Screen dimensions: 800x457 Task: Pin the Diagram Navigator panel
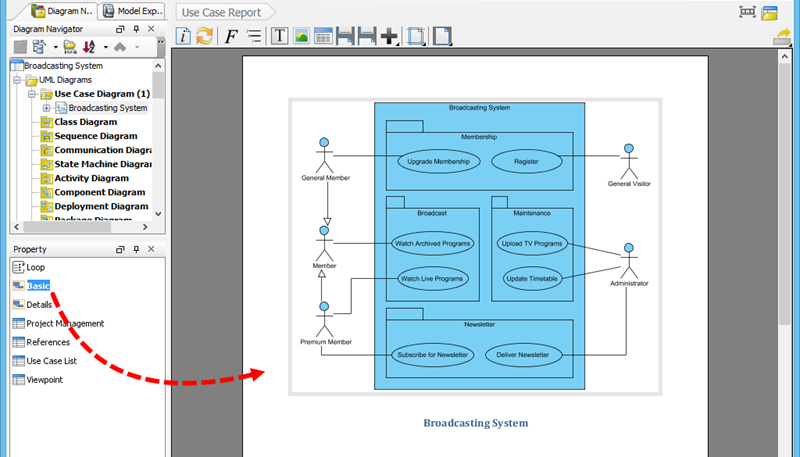[136, 29]
